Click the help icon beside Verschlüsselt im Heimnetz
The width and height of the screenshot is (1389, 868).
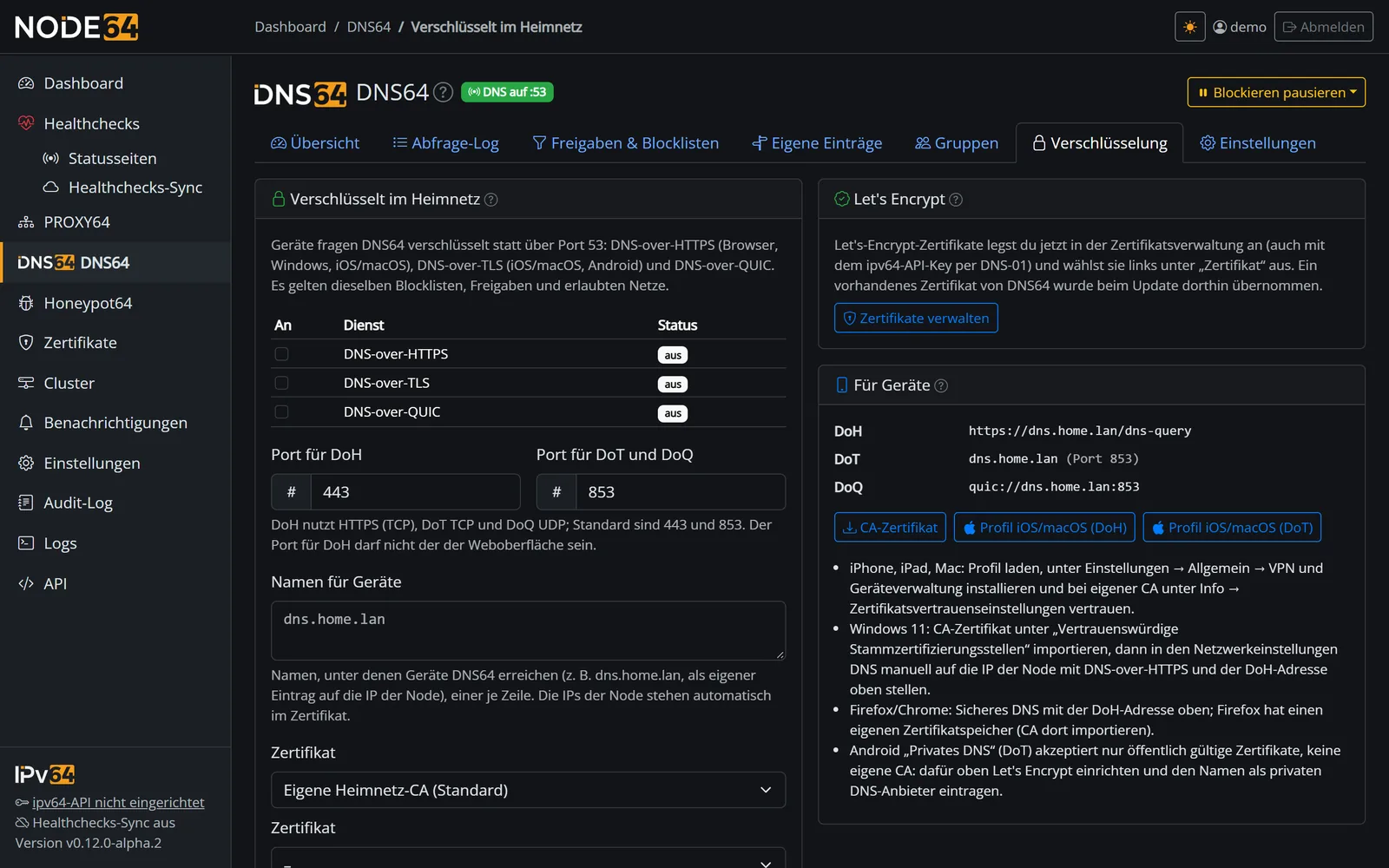[x=490, y=200]
